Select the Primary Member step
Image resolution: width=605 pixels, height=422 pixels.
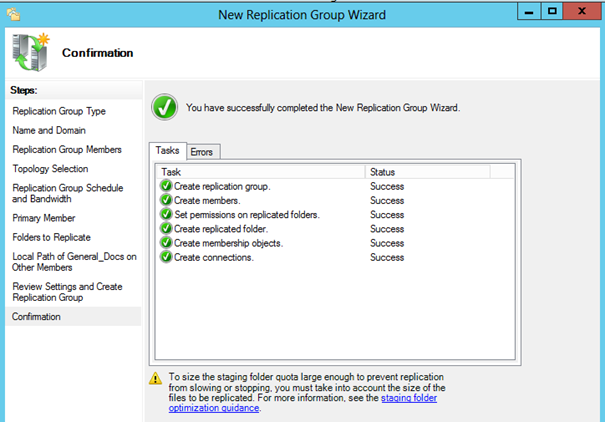coord(44,218)
